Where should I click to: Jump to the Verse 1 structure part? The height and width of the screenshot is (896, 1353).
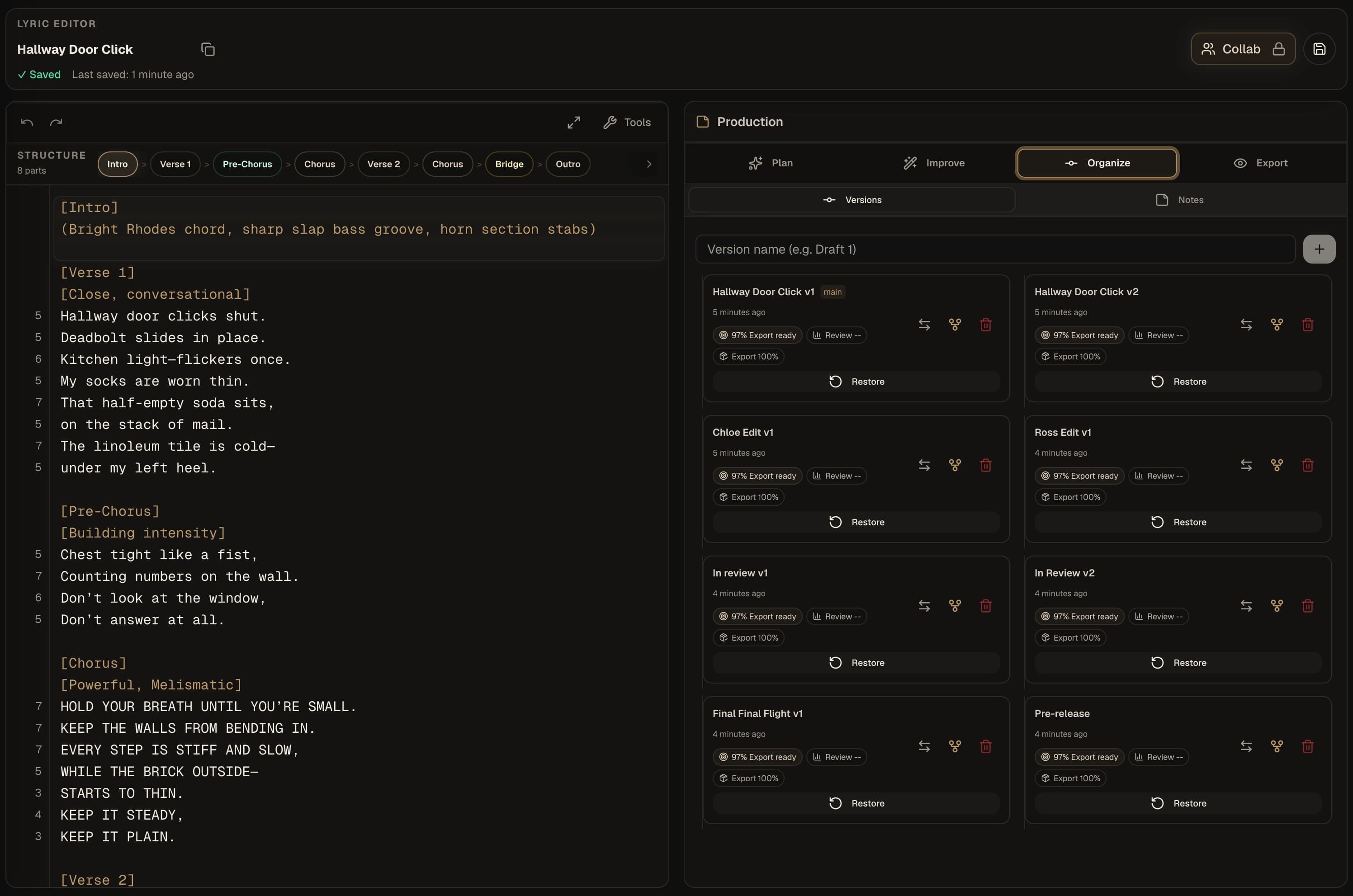tap(175, 164)
